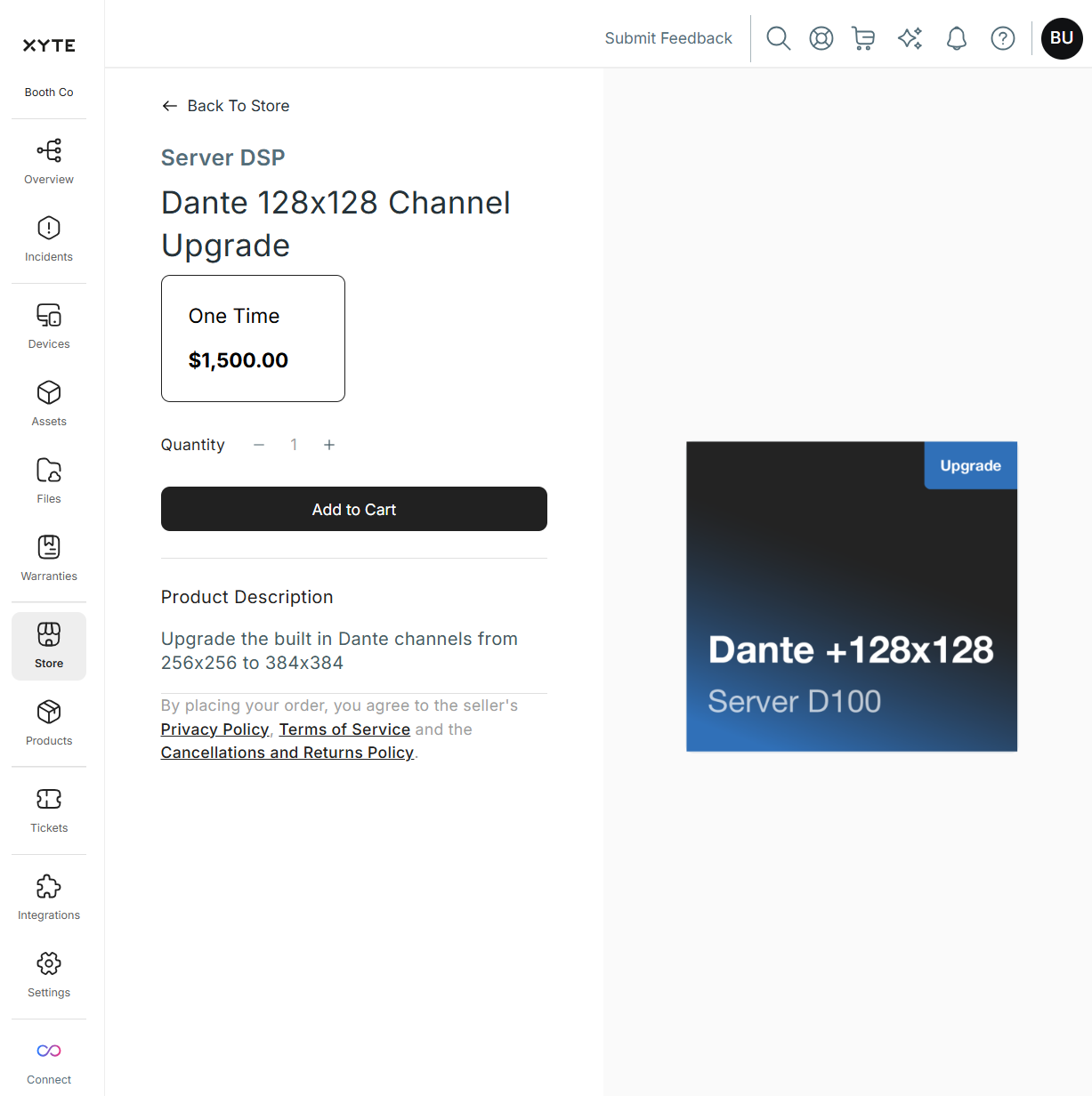The width and height of the screenshot is (1092, 1096).
Task: Click the Quantity label
Action: point(193,445)
